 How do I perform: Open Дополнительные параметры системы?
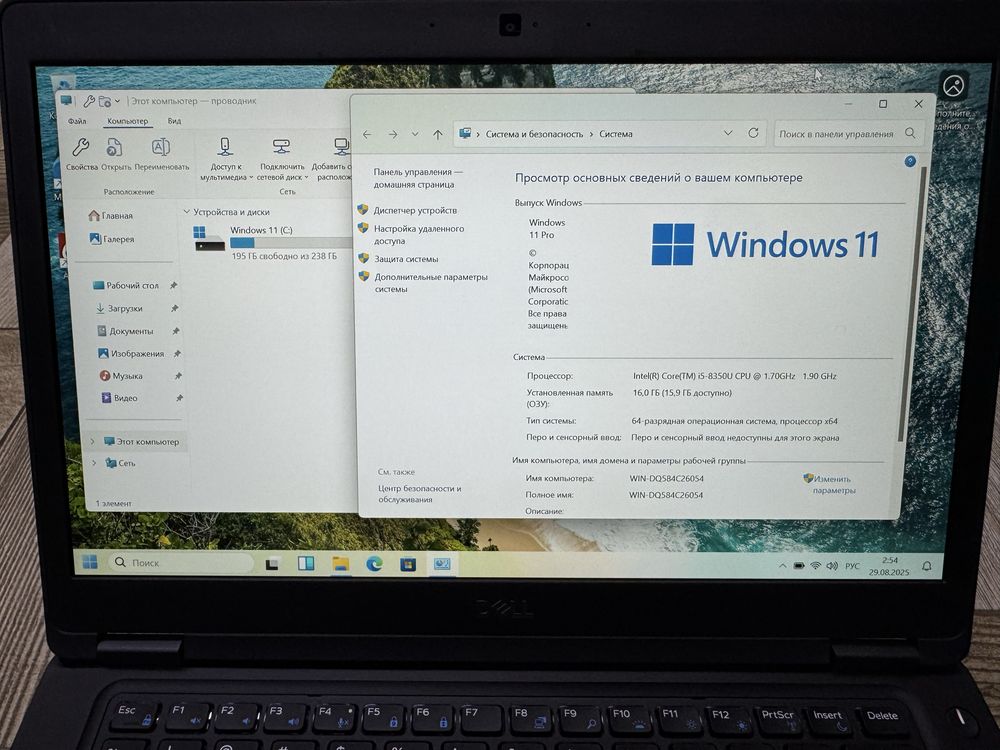pyautogui.click(x=430, y=283)
